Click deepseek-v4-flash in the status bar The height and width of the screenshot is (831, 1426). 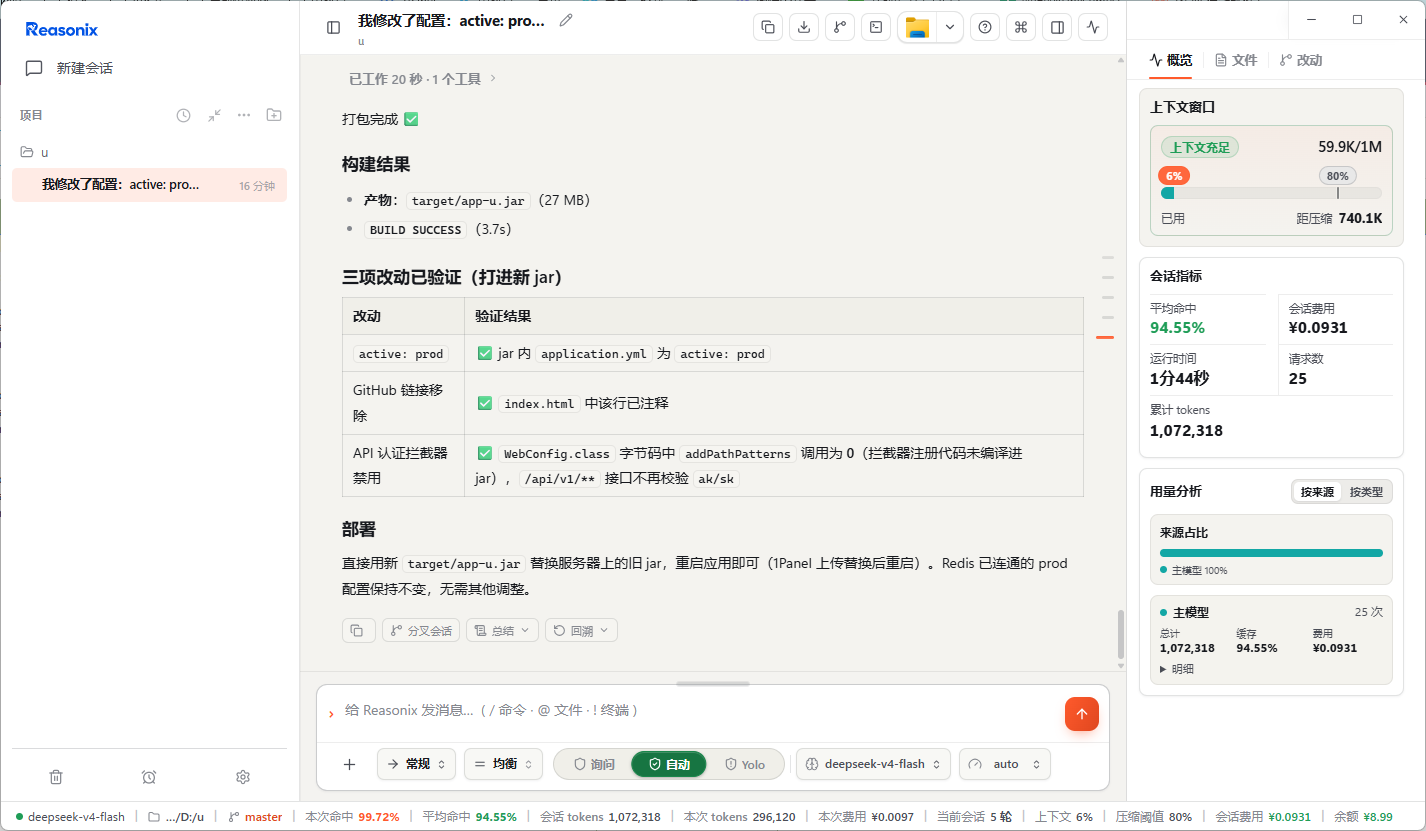[x=70, y=817]
